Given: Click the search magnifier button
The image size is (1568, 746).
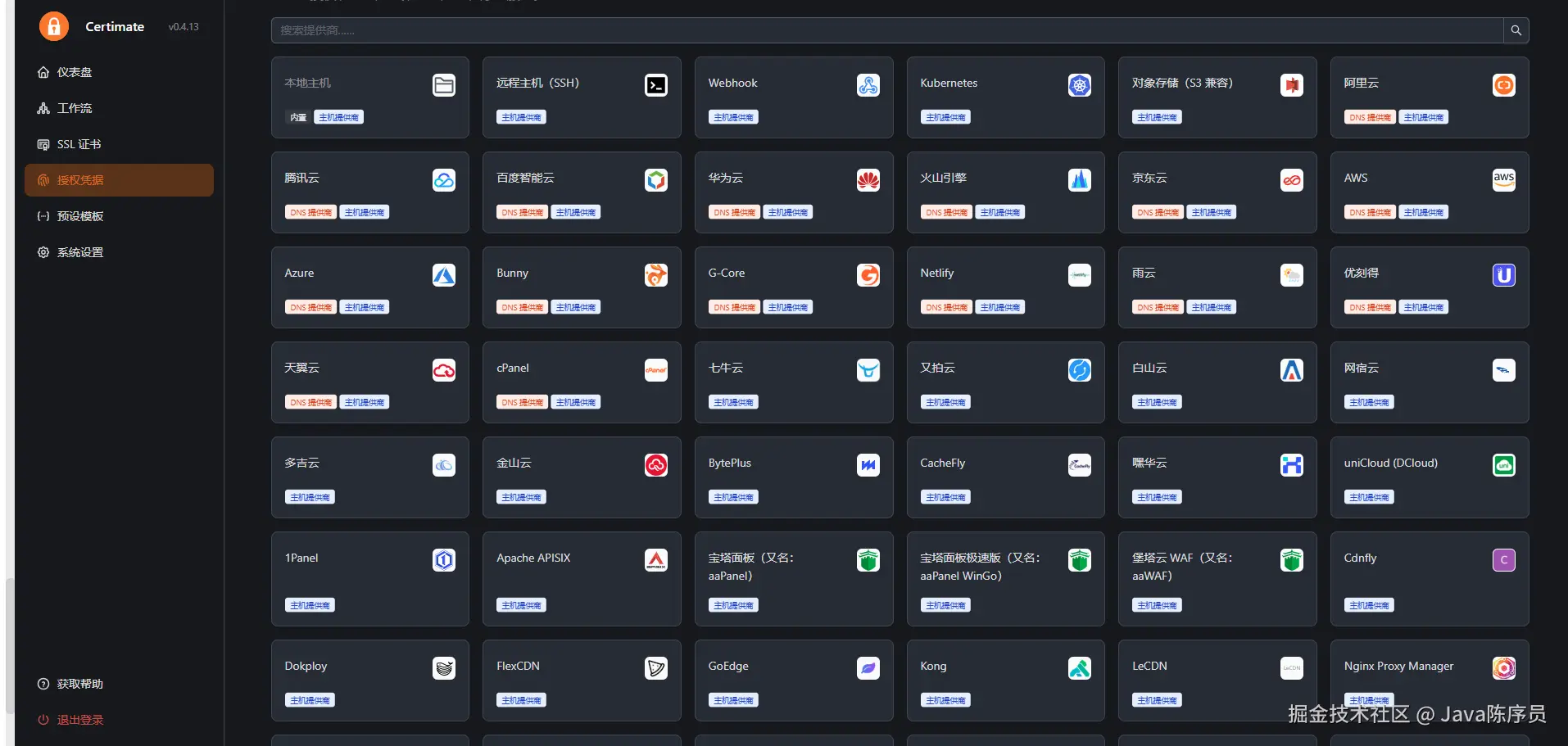Looking at the screenshot, I should (x=1516, y=30).
